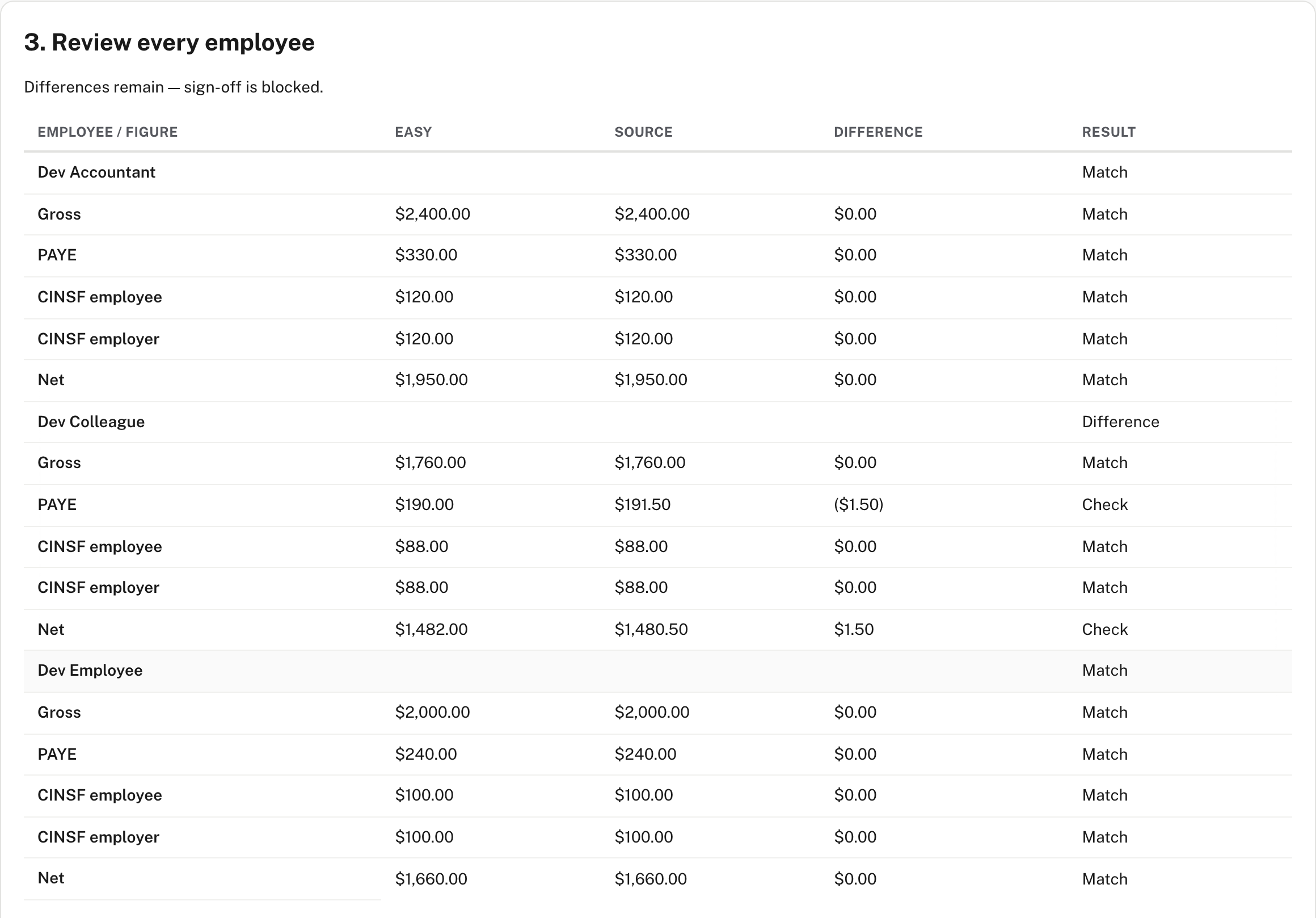Click the DIFFERENCE column header
Viewport: 1316px width, 918px height.
(x=878, y=132)
